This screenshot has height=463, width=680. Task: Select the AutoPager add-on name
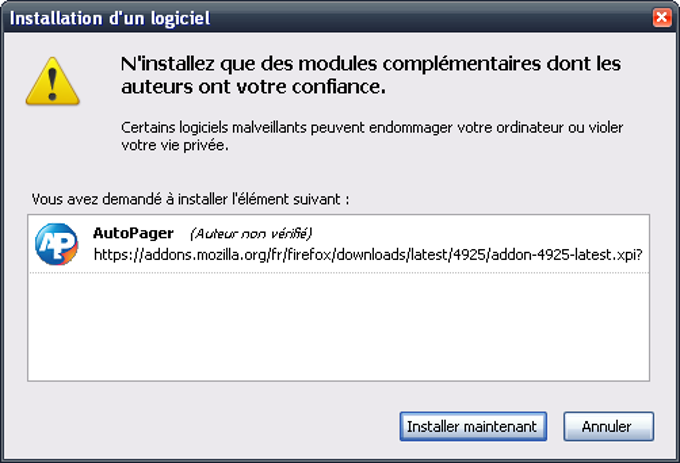[x=133, y=233]
